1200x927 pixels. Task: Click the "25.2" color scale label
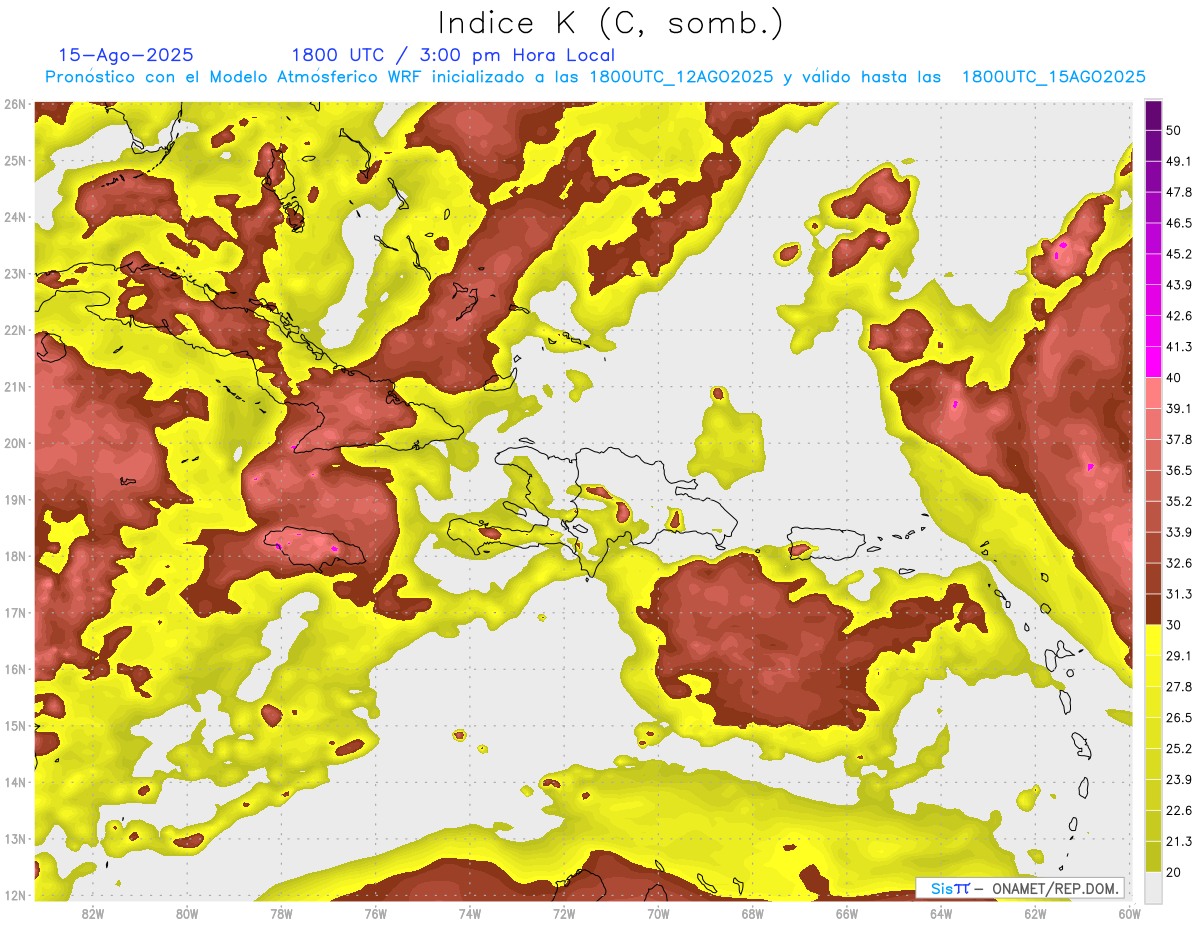point(1179,748)
